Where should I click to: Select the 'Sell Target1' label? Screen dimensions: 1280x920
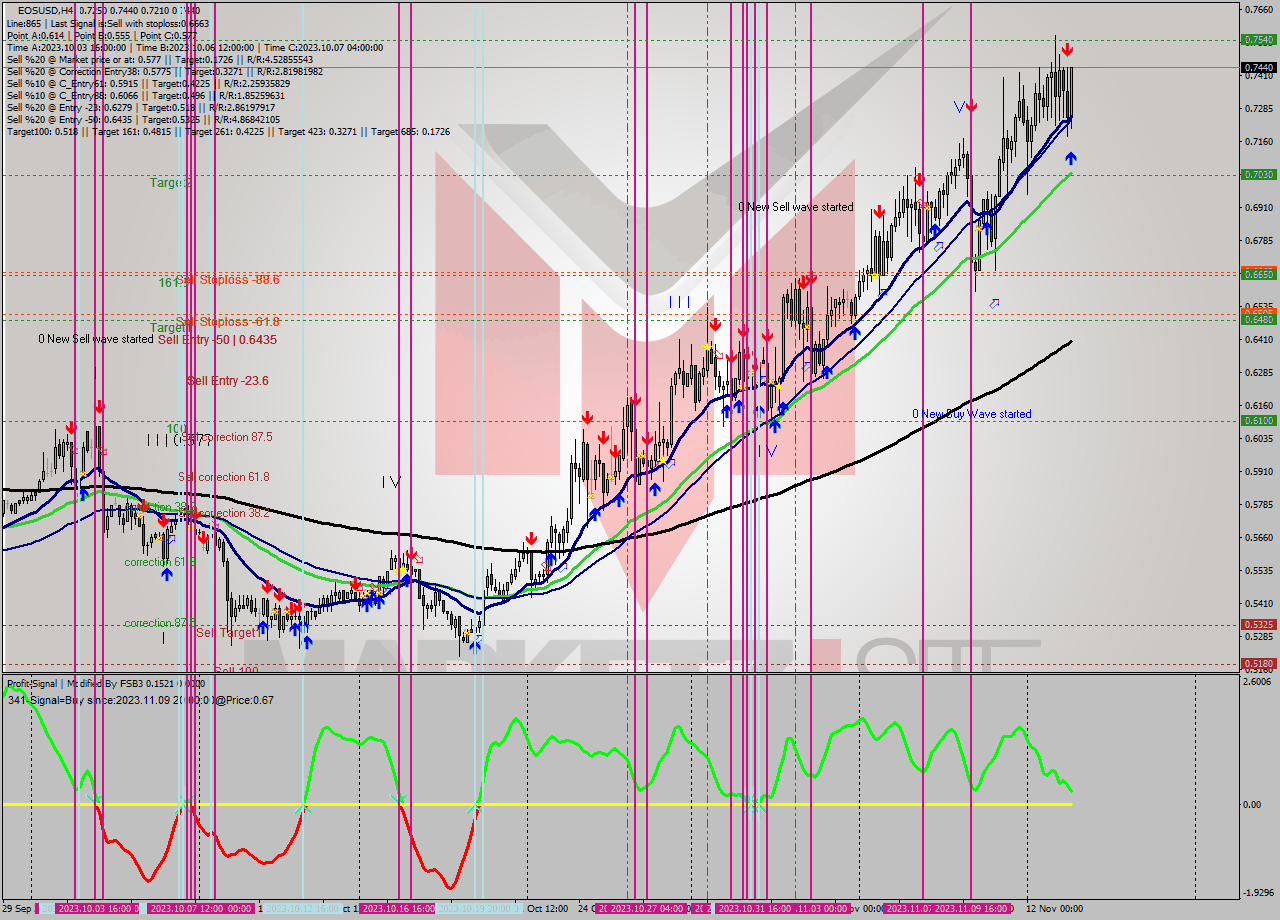point(228,633)
